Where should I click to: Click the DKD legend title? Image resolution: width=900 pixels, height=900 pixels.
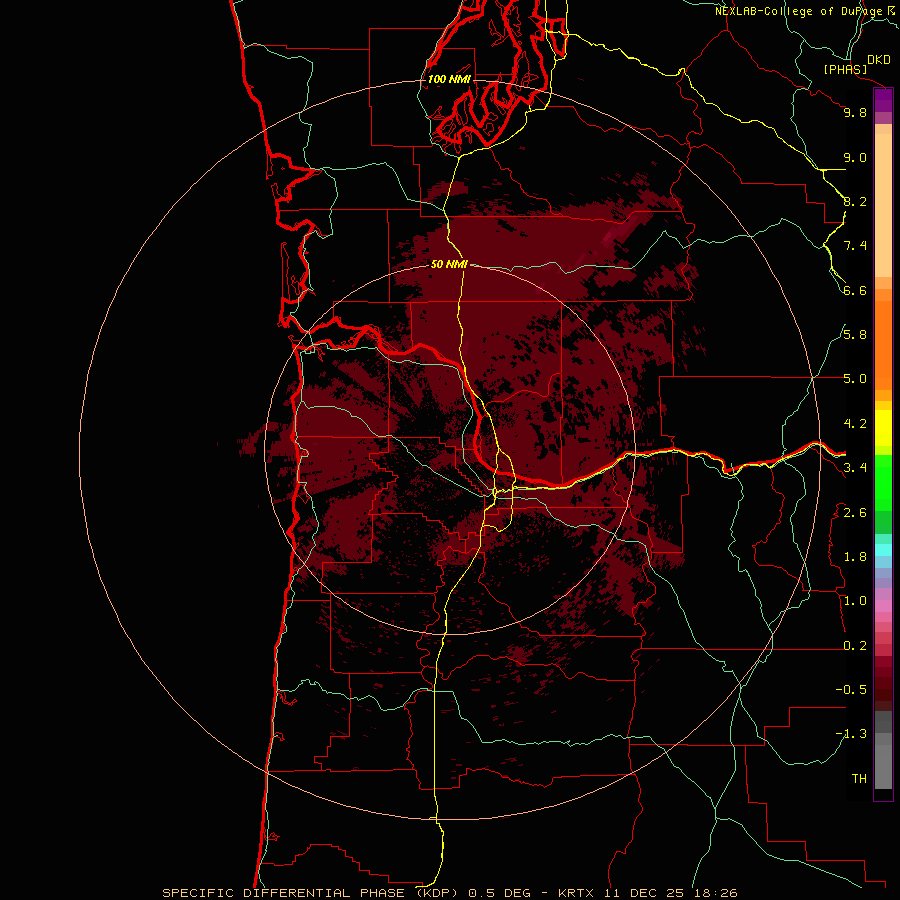click(879, 60)
